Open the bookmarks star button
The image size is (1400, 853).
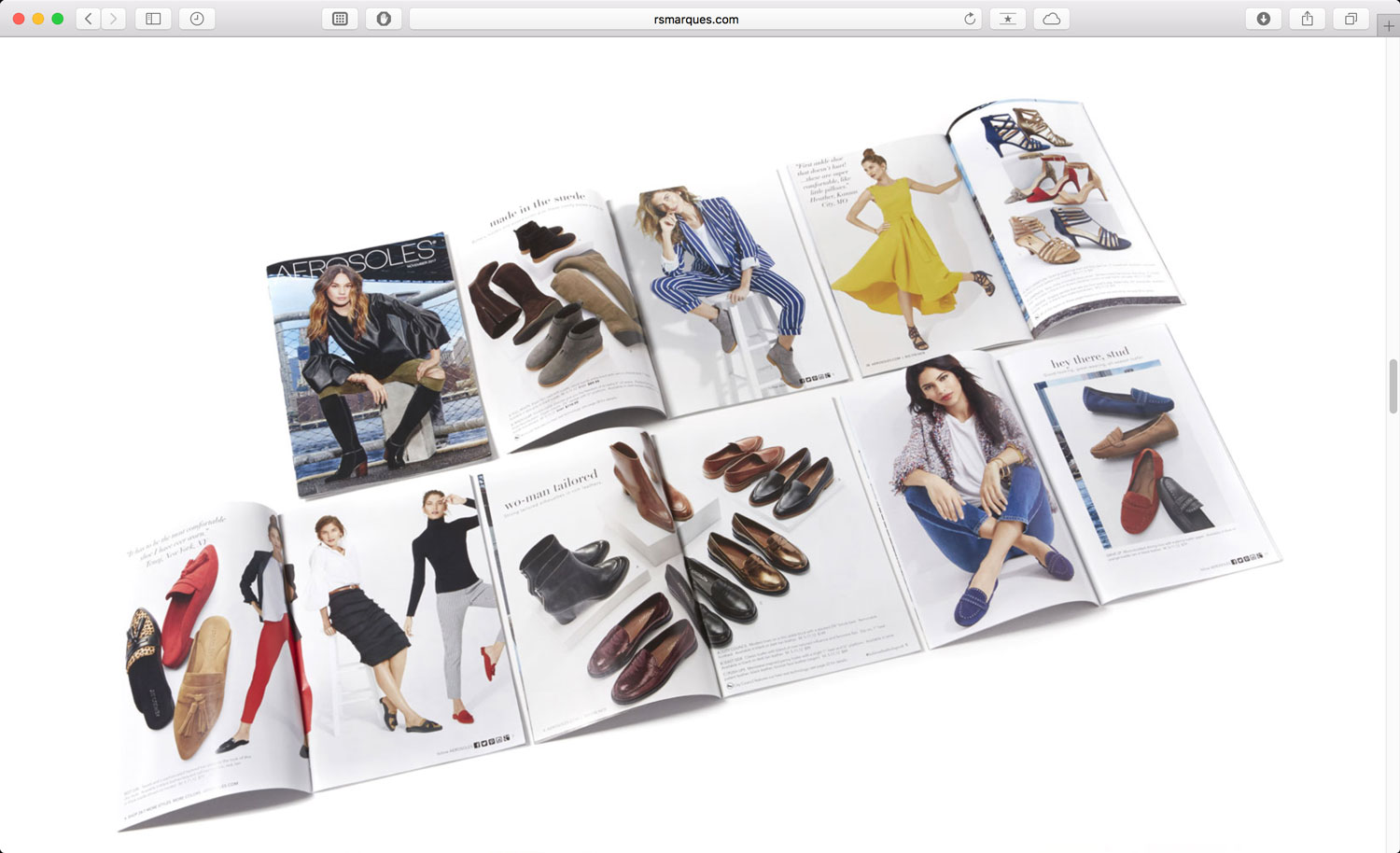click(x=1008, y=19)
